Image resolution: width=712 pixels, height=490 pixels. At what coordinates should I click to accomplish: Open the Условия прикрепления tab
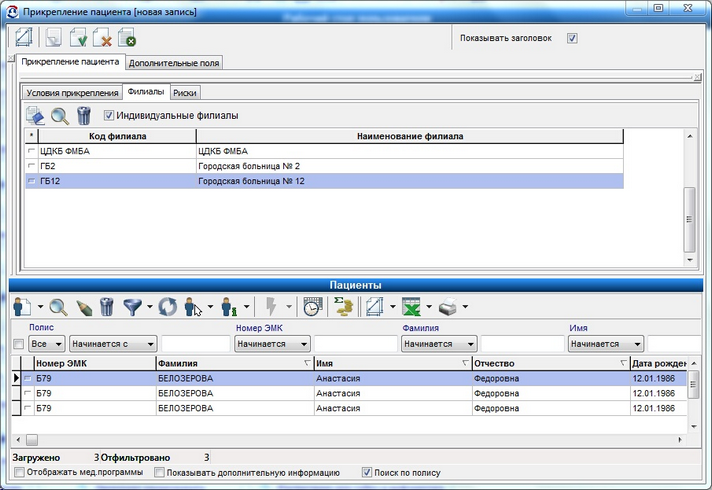pos(72,93)
